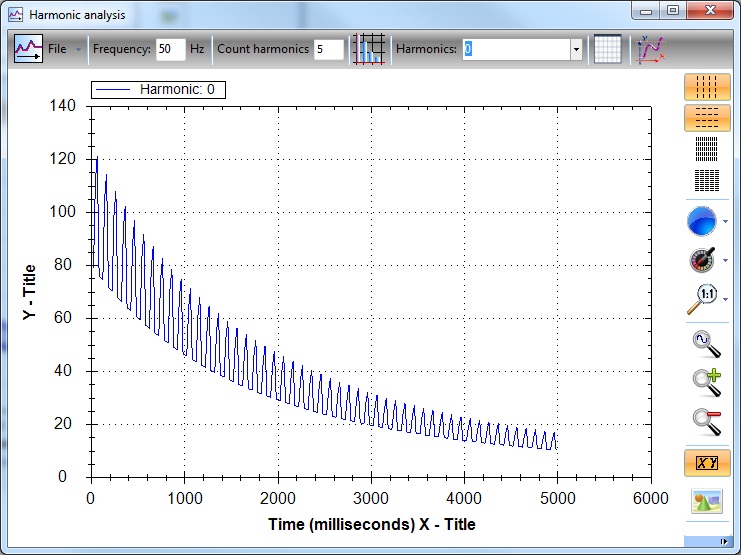This screenshot has height=555, width=741.
Task: Zoom in with the plus magnifier
Action: pyautogui.click(x=707, y=382)
